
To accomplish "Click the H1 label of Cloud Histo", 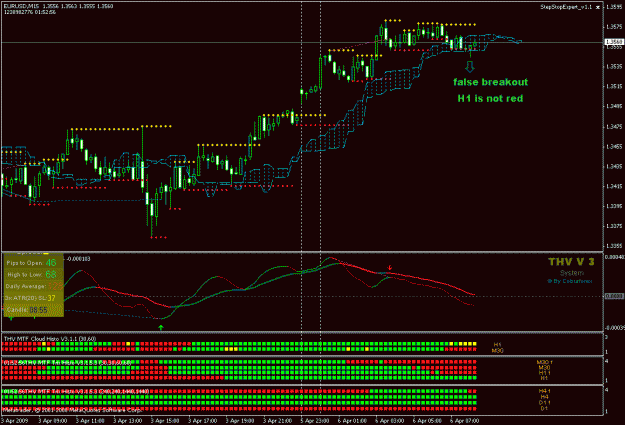I will click(x=497, y=344).
